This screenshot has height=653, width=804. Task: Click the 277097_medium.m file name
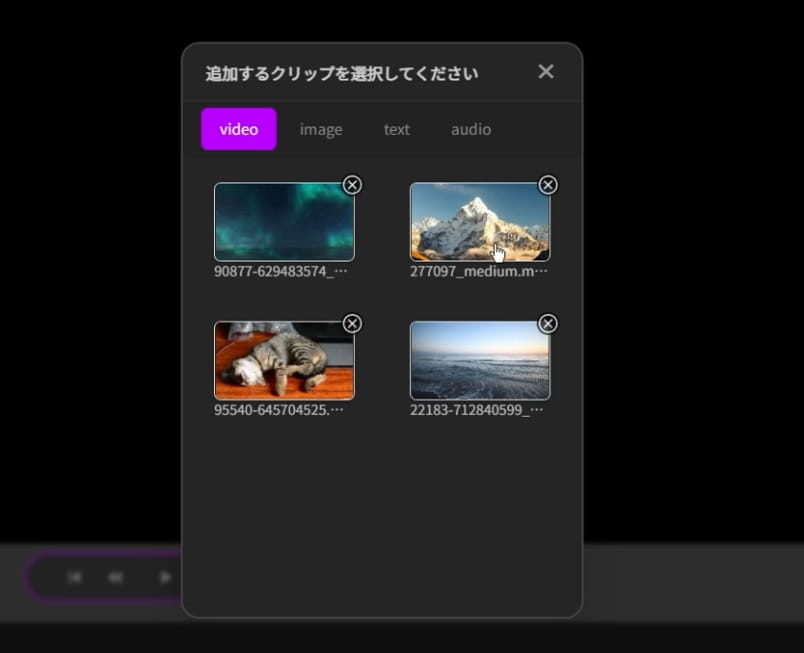[x=478, y=272]
